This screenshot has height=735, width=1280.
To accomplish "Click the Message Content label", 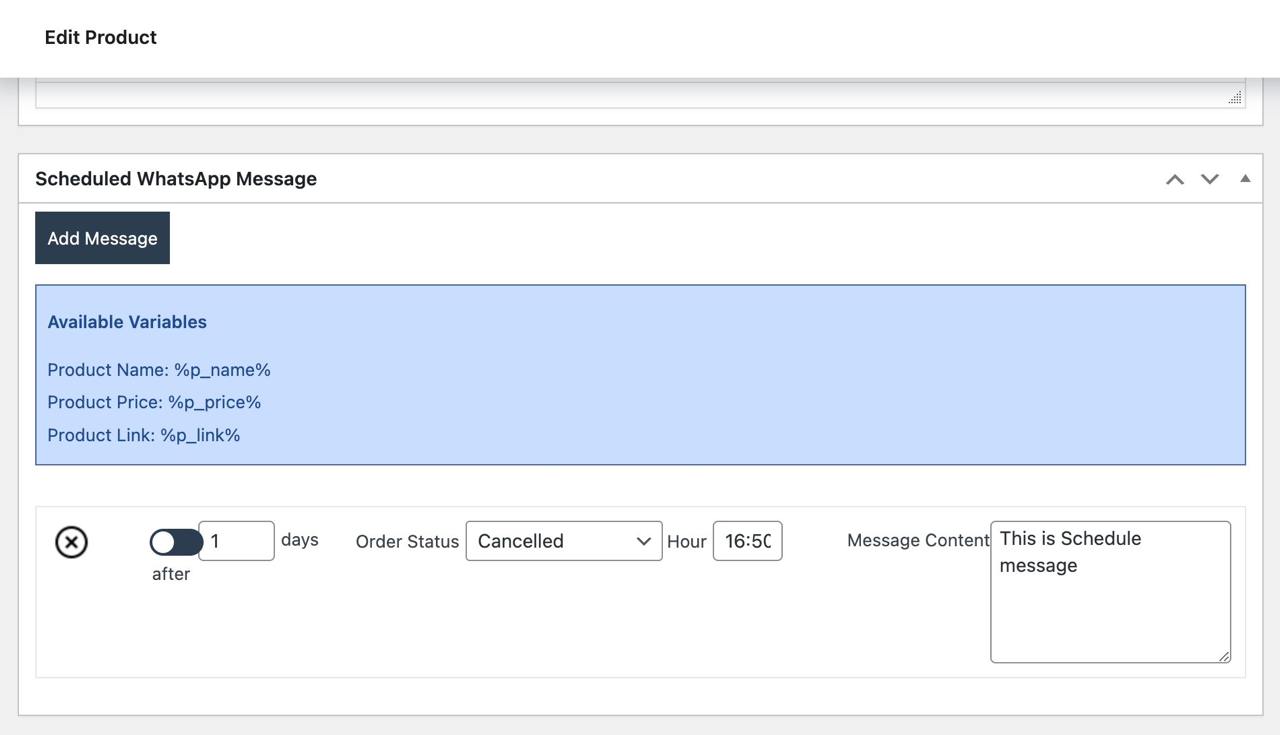I will [x=918, y=540].
